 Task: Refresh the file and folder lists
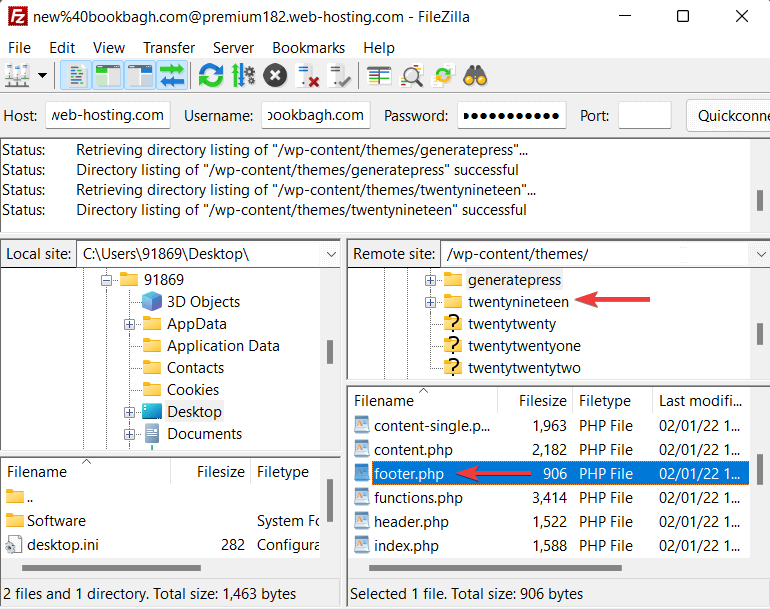point(211,76)
